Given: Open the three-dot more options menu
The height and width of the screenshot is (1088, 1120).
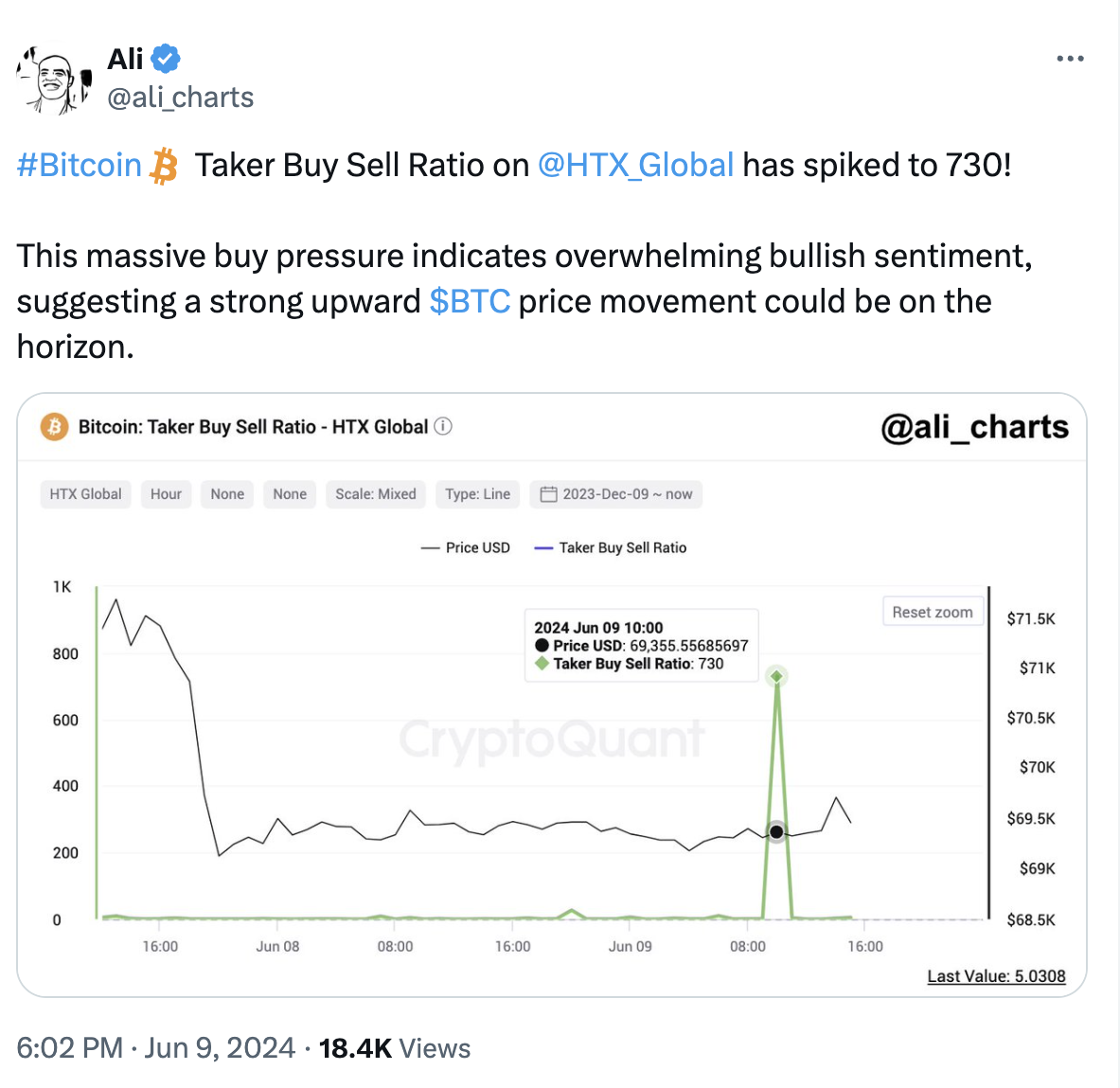Looking at the screenshot, I should 1070,59.
